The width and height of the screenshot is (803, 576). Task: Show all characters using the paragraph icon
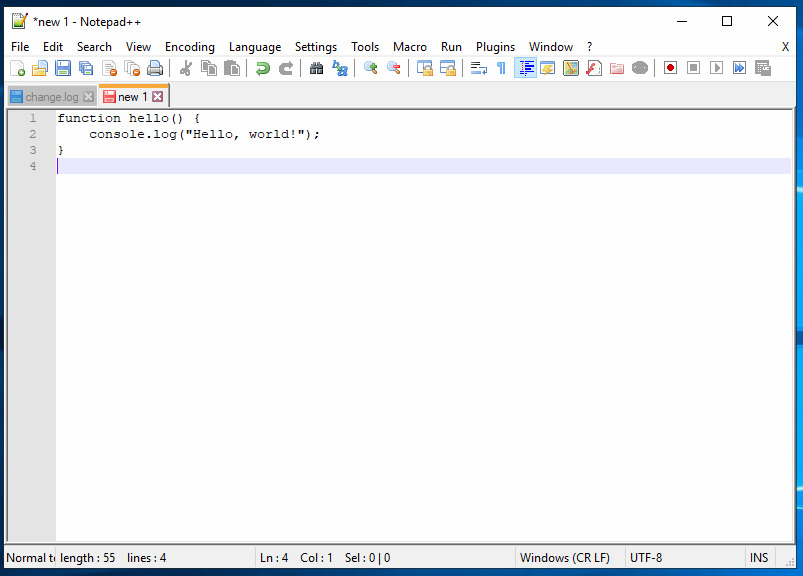tap(501, 67)
